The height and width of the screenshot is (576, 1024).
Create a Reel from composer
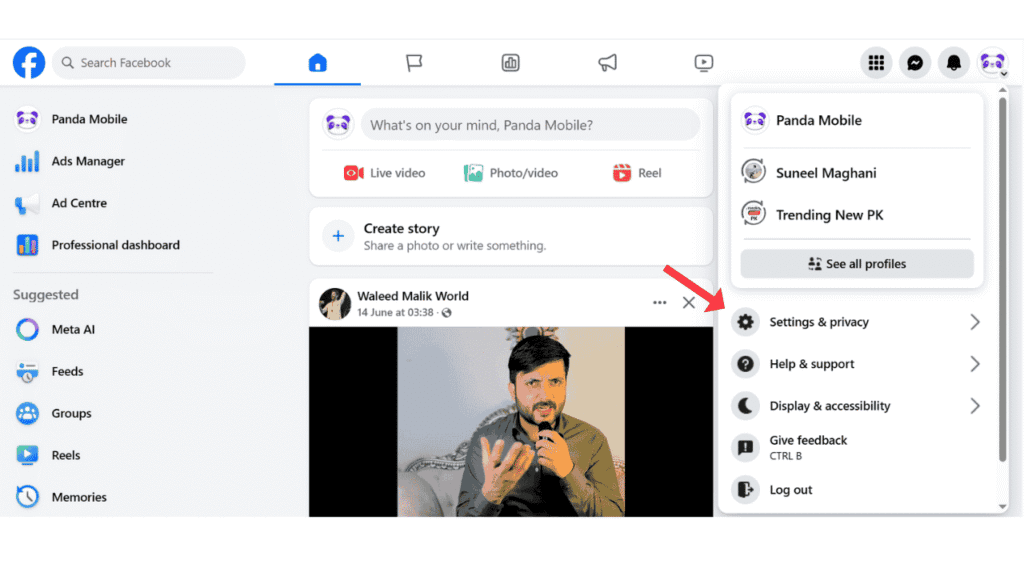pyautogui.click(x=637, y=173)
